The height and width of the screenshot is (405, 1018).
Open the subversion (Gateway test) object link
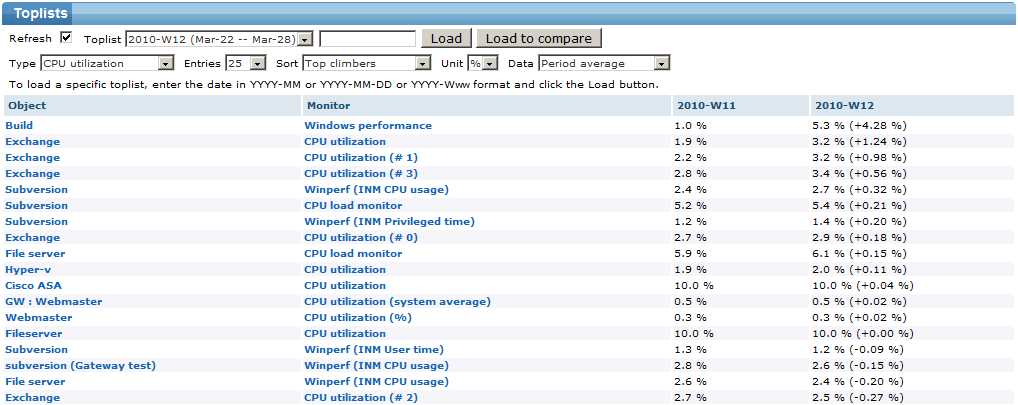click(81, 365)
